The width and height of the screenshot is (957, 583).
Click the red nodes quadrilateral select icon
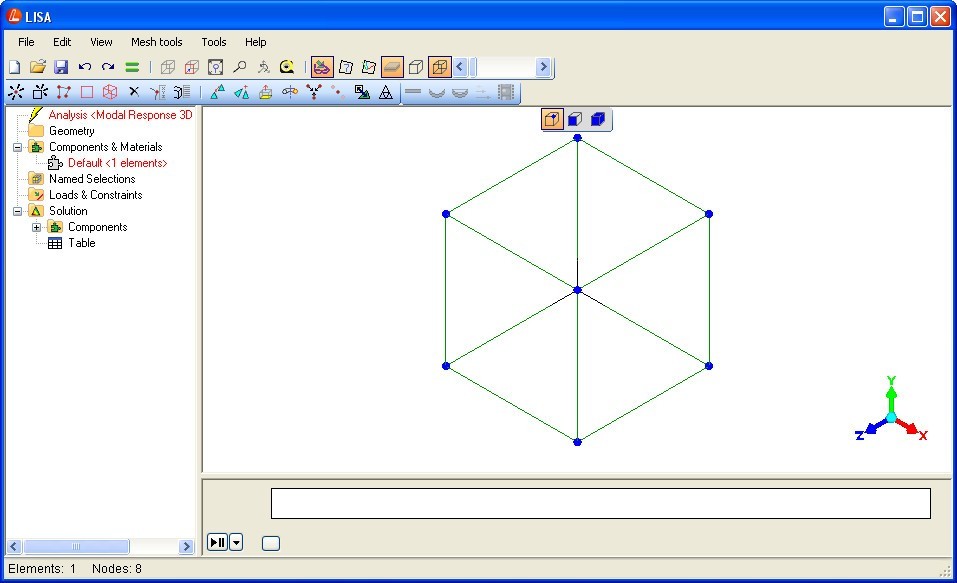tap(63, 92)
